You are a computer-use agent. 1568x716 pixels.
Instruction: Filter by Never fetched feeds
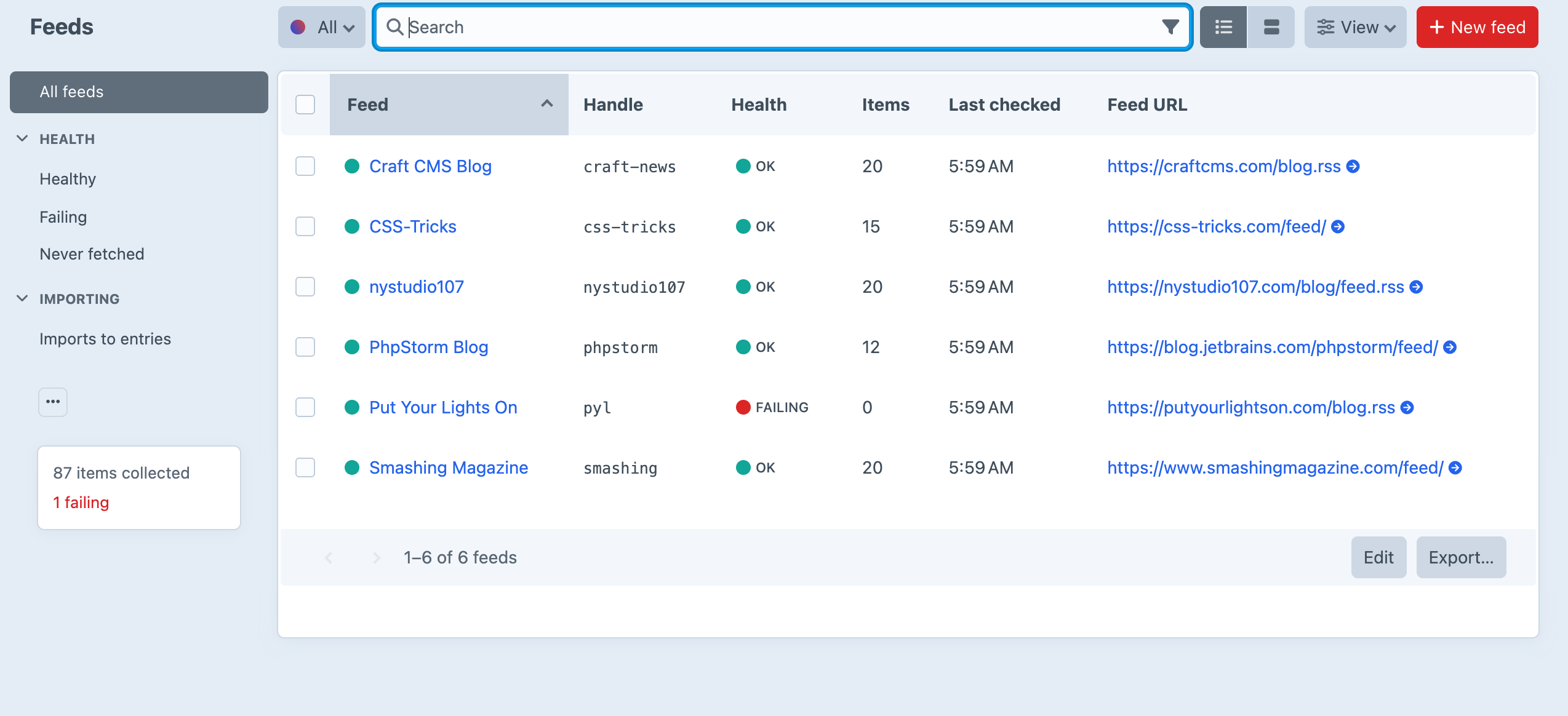[x=92, y=254]
